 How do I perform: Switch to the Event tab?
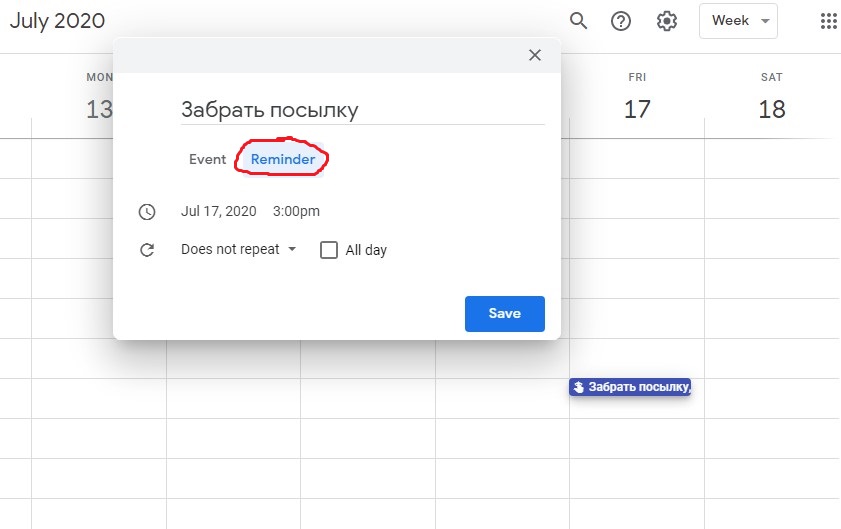[x=207, y=159]
